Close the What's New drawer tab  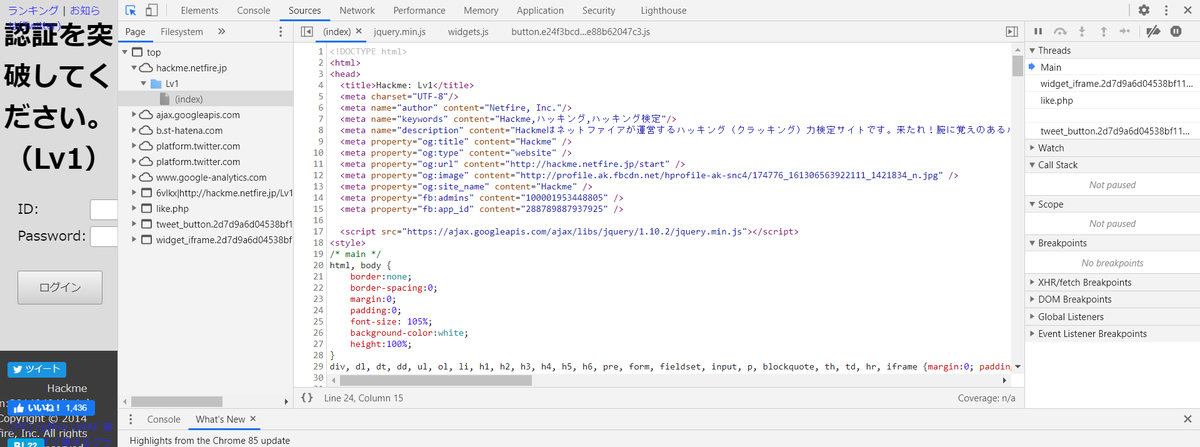tap(253, 419)
